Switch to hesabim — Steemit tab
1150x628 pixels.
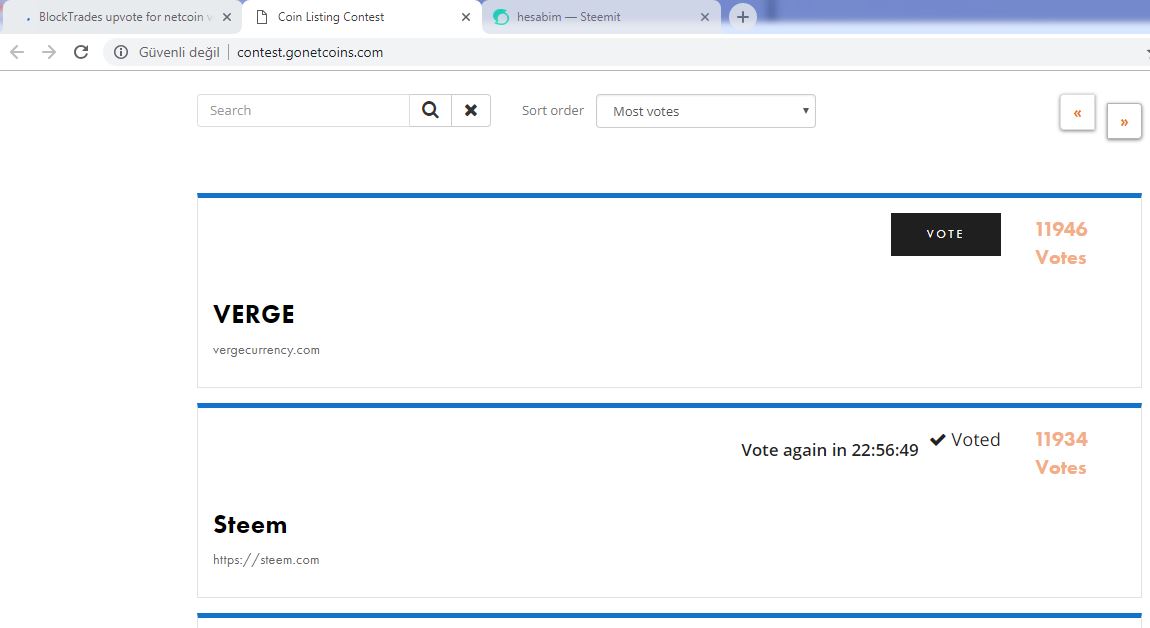point(601,17)
